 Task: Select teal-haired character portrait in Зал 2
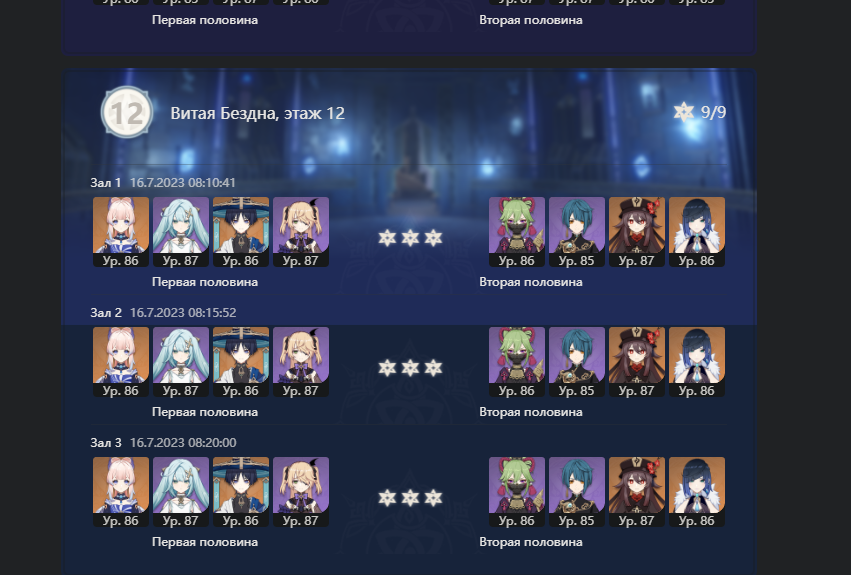tap(577, 362)
